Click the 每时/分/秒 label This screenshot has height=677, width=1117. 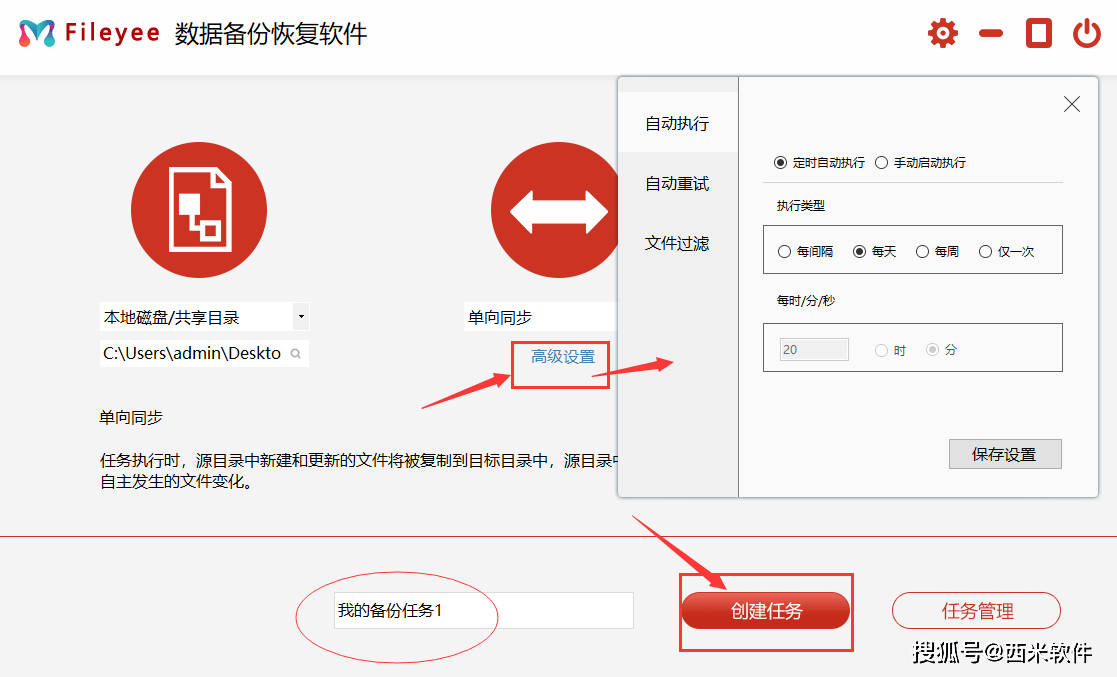pyautogui.click(x=806, y=301)
